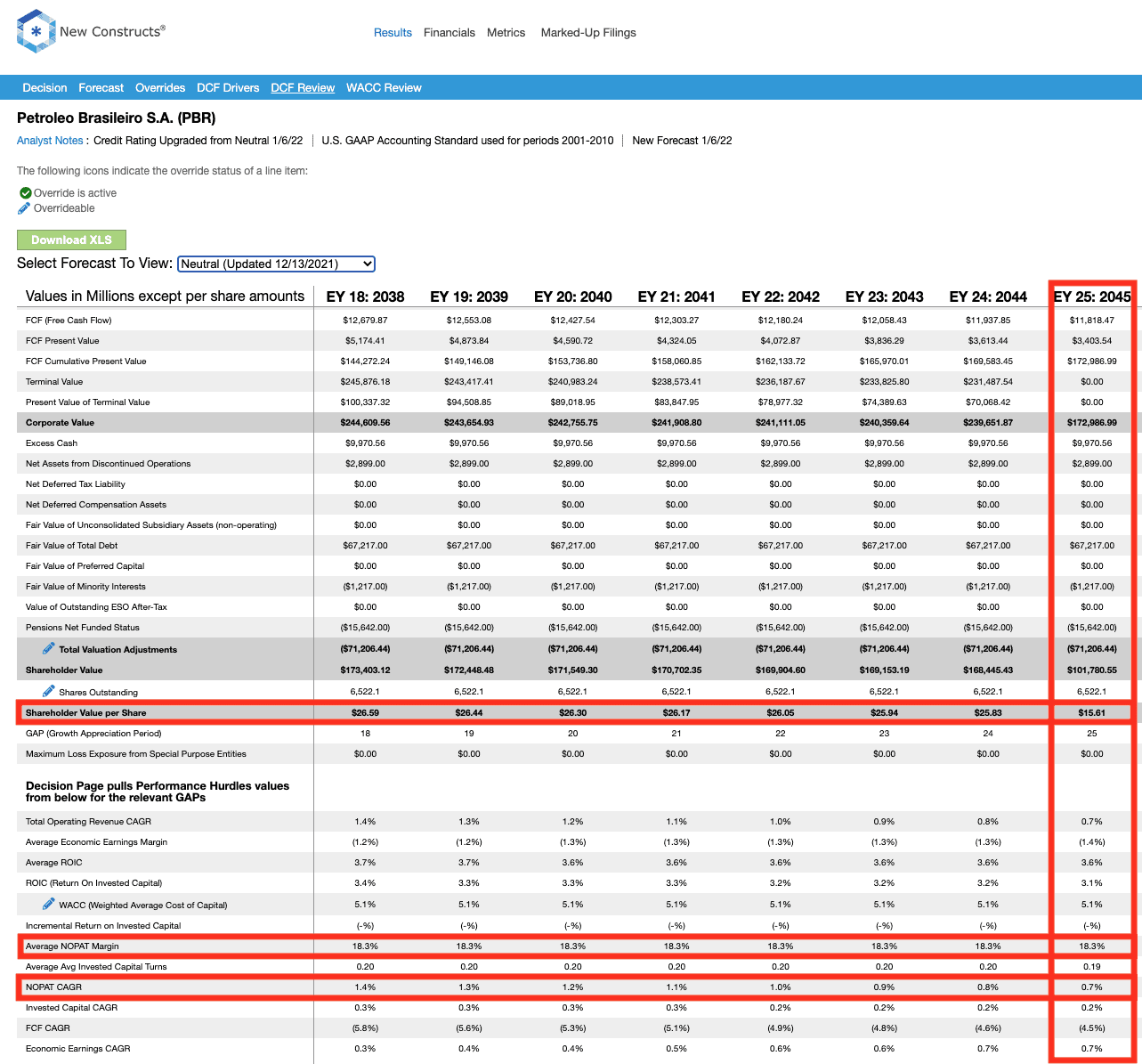Image resolution: width=1142 pixels, height=1064 pixels.
Task: Click Pensions Net Funded Status label
Action: coord(83,628)
